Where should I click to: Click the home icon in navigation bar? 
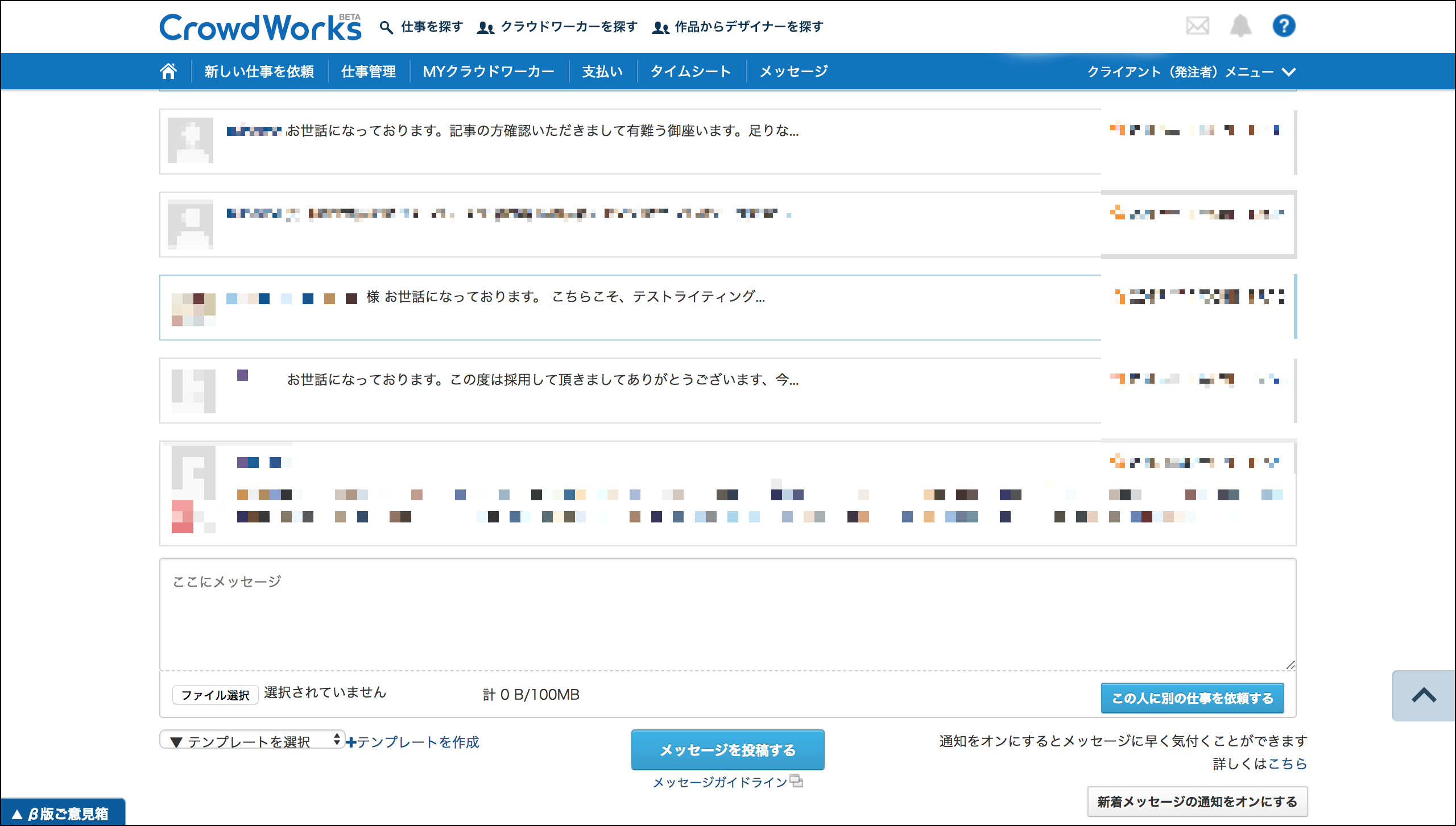168,72
